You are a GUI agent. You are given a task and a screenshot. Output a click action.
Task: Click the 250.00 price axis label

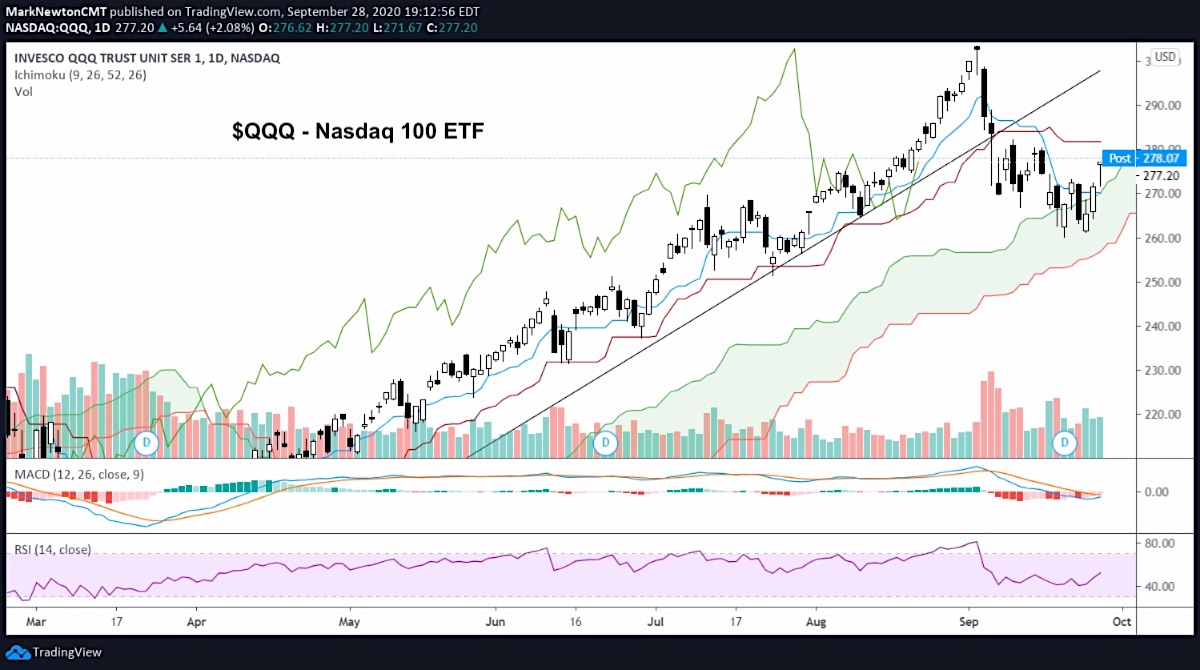1160,282
